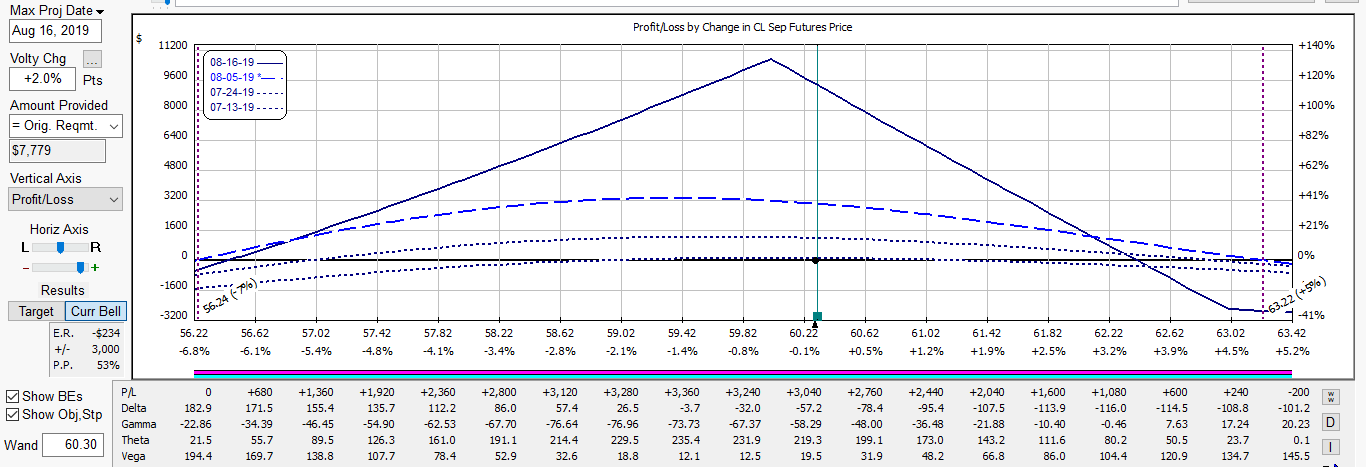Viewport: 1366px width, 467px height.
Task: Click the Vega row label
Action: pyautogui.click(x=134, y=456)
